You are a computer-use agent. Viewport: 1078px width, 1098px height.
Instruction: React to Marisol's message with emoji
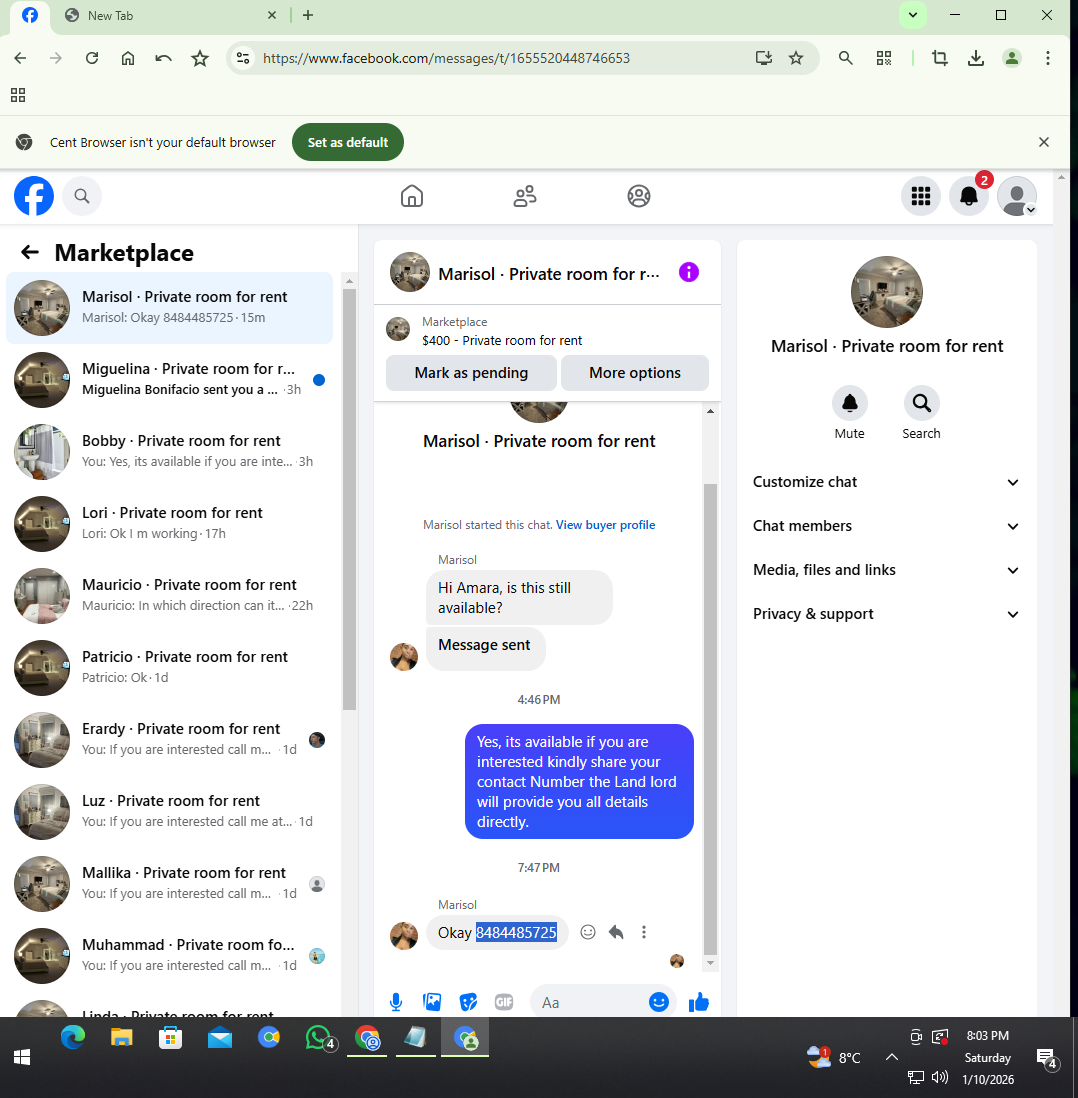point(588,932)
